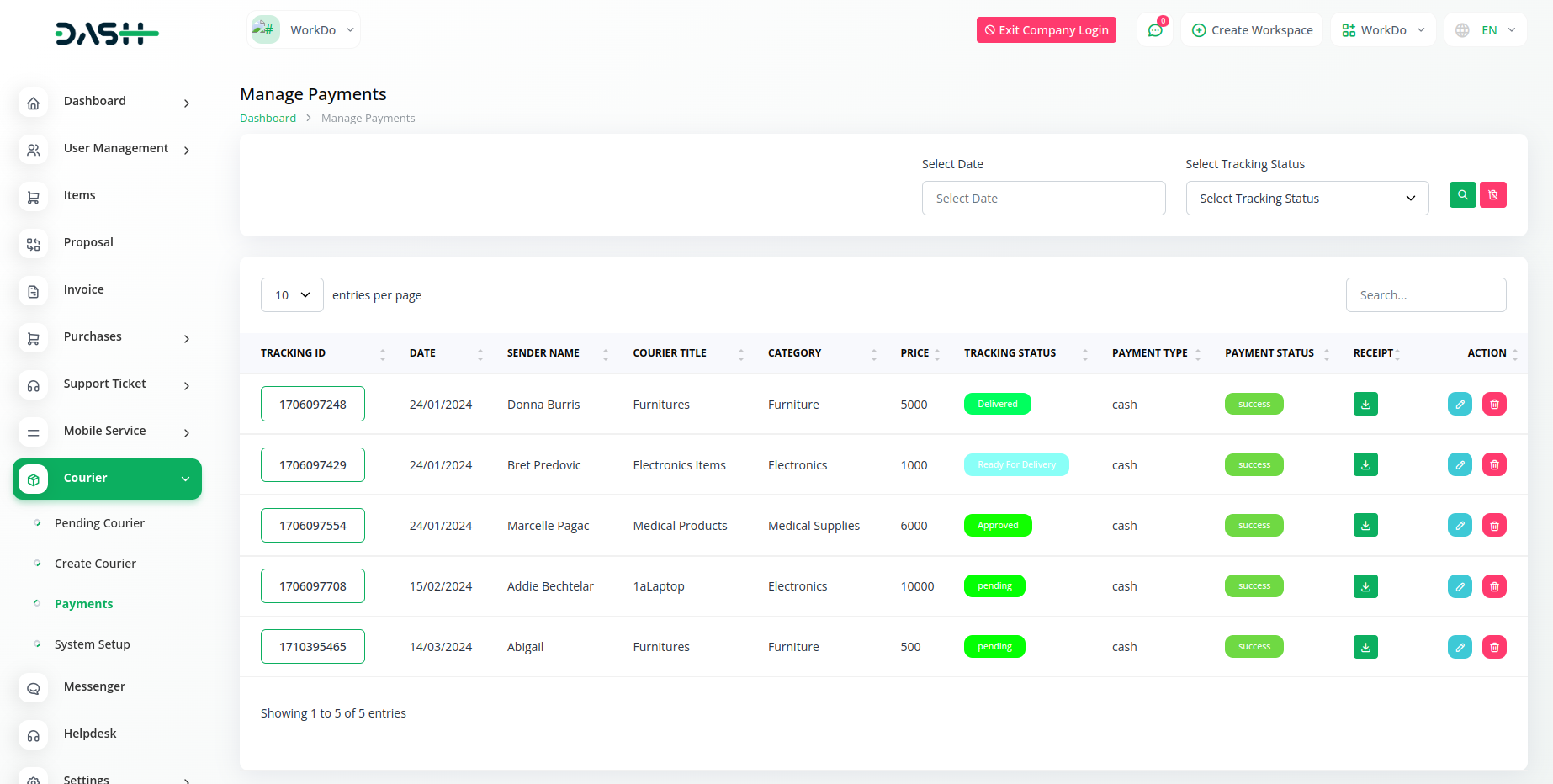Delete the Marcelle Pagac payment entry
The width and height of the screenshot is (1553, 784).
pyautogui.click(x=1494, y=526)
